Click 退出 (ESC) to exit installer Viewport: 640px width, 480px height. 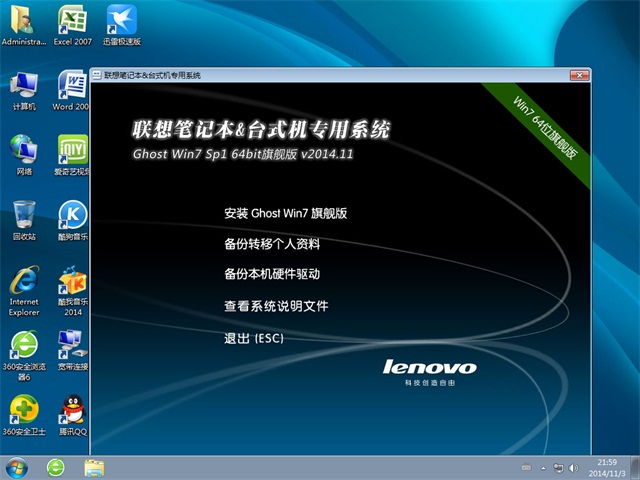click(x=254, y=339)
